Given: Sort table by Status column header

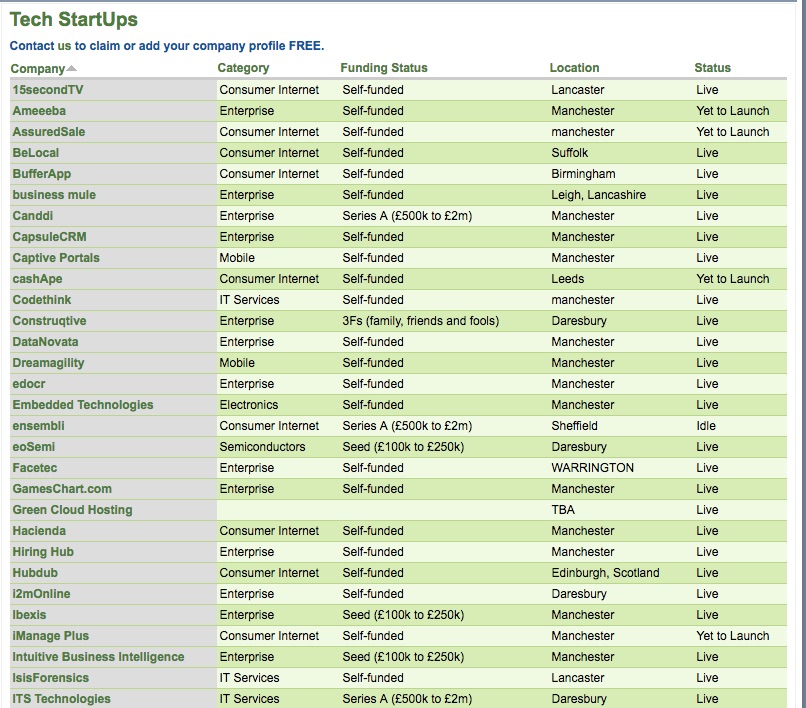Looking at the screenshot, I should point(712,68).
